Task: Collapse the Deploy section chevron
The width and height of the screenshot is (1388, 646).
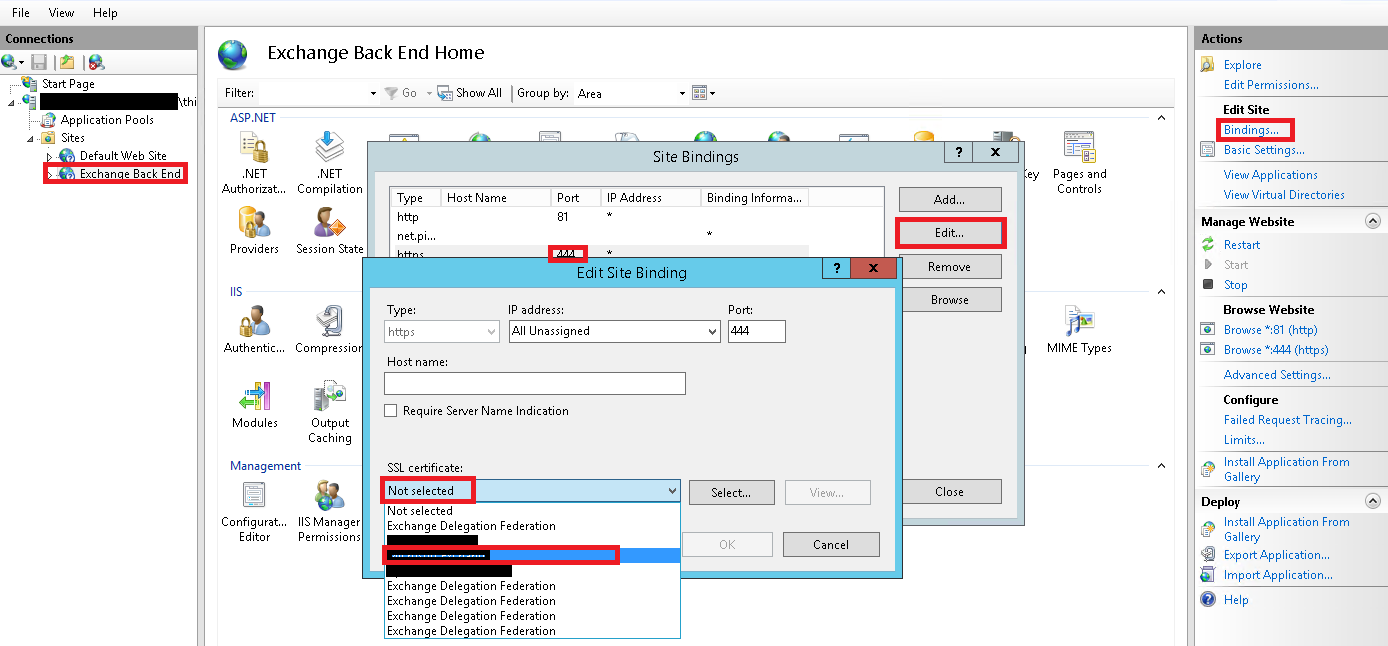Action: coord(1372,501)
